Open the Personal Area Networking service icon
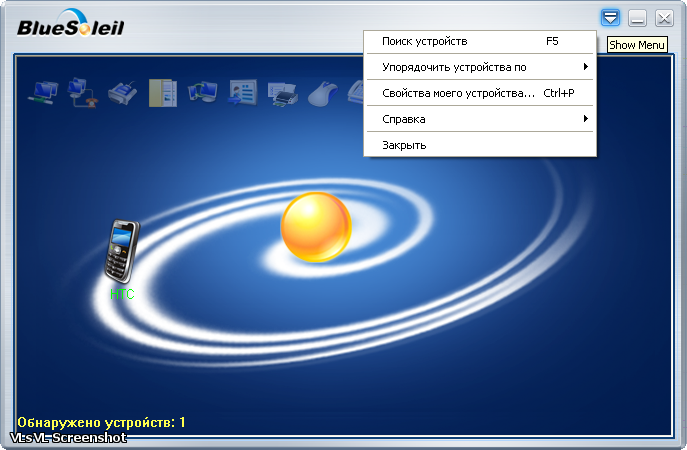 click(x=42, y=92)
